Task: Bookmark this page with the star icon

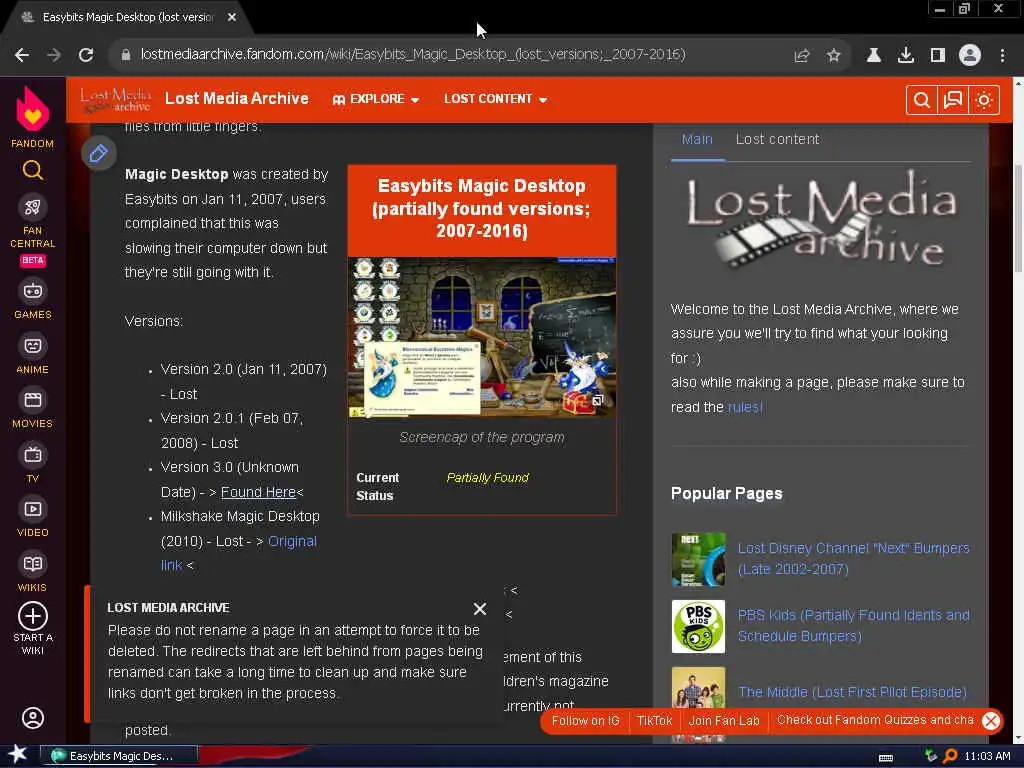Action: [x=833, y=56]
